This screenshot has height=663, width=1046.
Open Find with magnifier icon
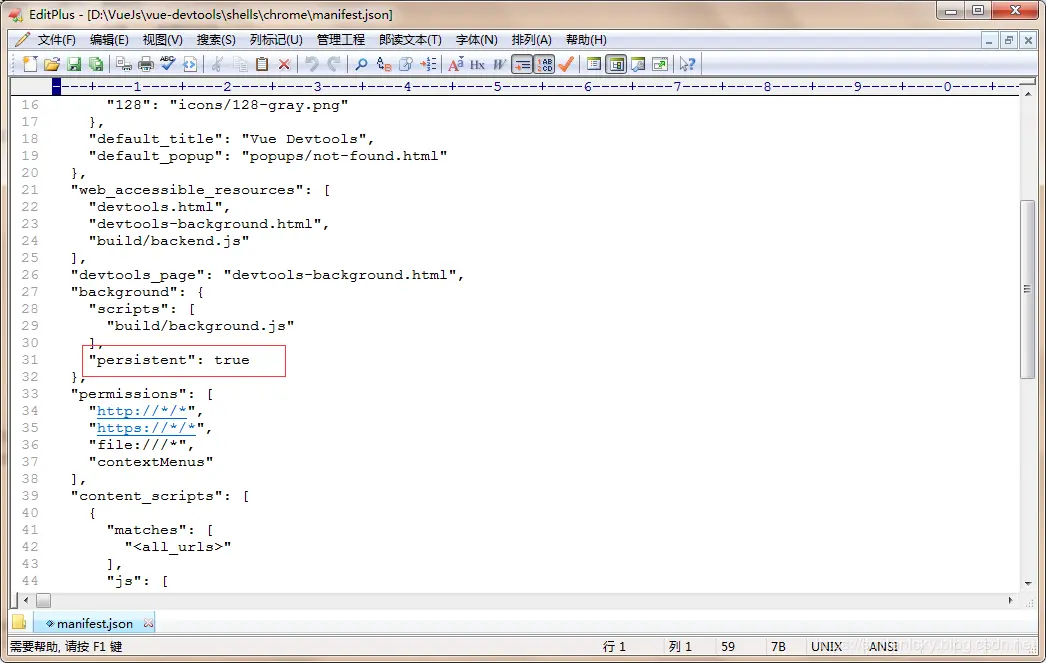pyautogui.click(x=361, y=64)
